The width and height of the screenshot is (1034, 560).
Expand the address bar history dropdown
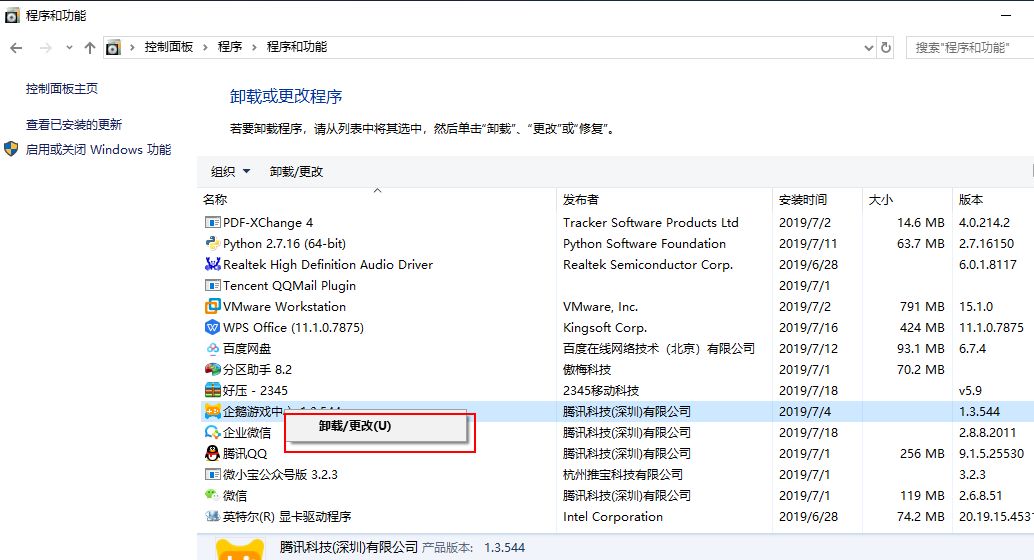click(x=868, y=47)
